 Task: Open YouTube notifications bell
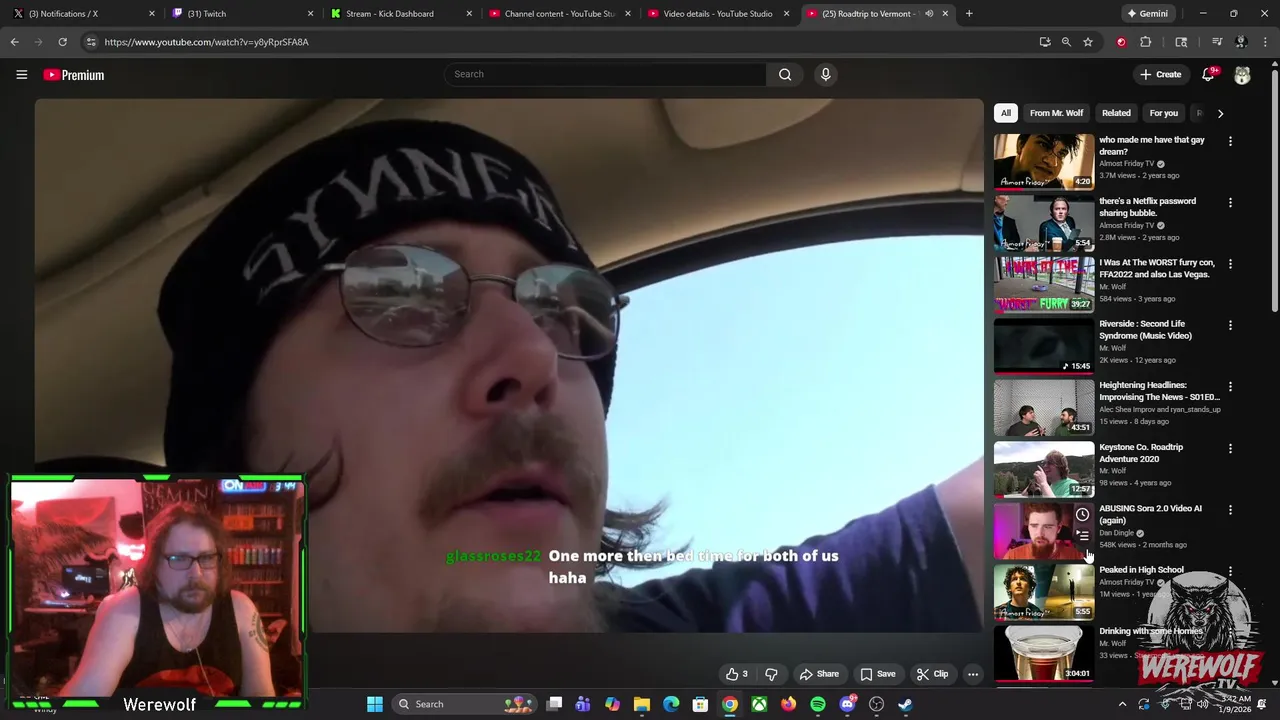[1208, 75]
